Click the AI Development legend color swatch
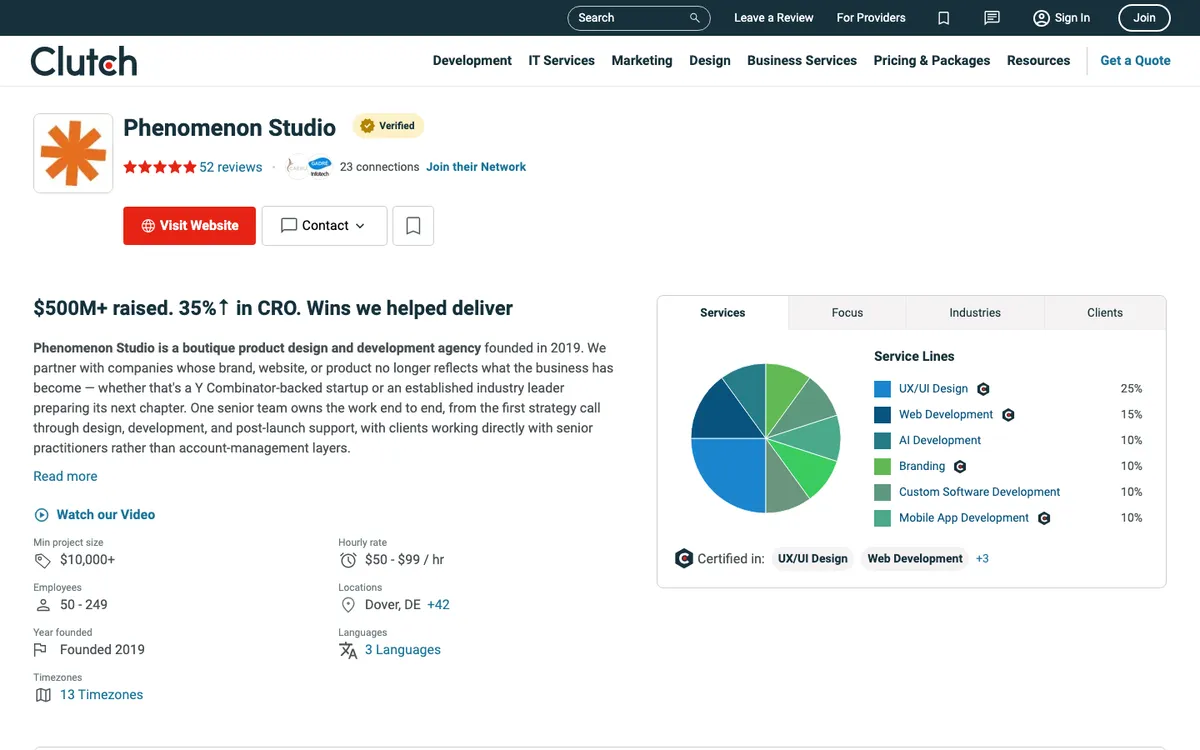The image size is (1200, 750). (882, 441)
